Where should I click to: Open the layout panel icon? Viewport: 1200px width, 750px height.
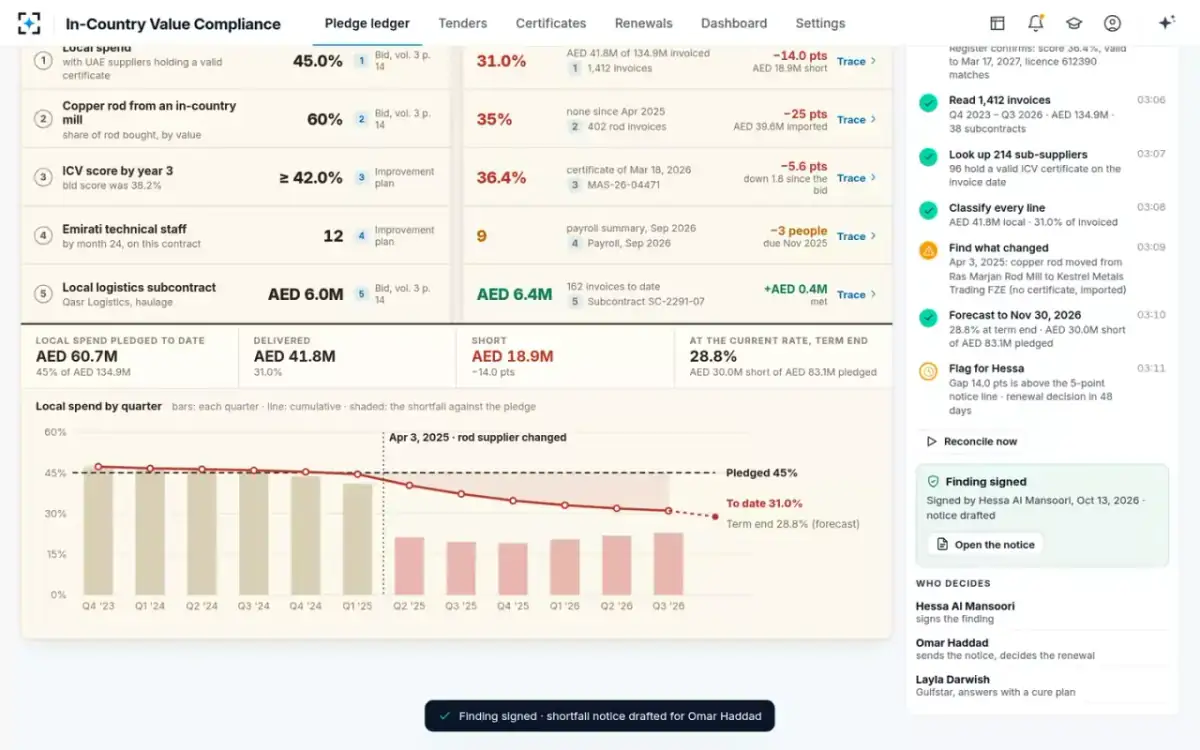pos(997,23)
